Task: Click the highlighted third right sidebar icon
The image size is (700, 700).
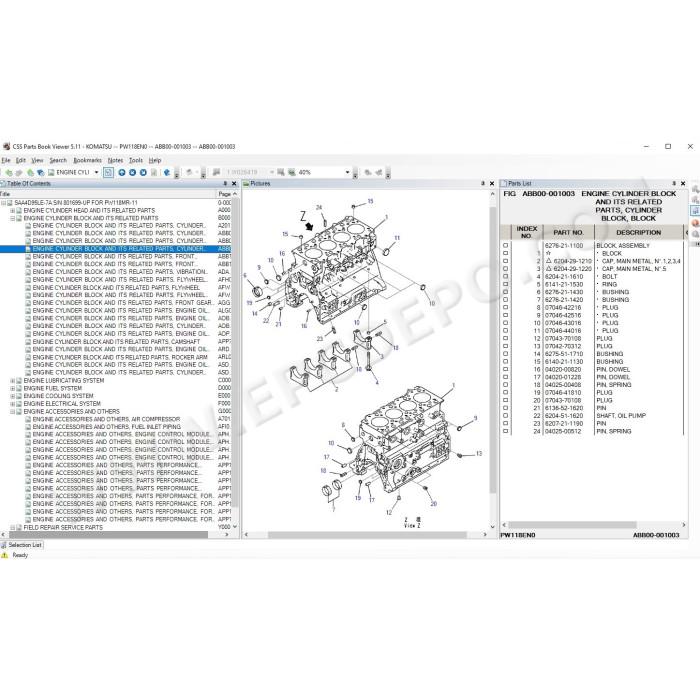Action: (x=695, y=211)
